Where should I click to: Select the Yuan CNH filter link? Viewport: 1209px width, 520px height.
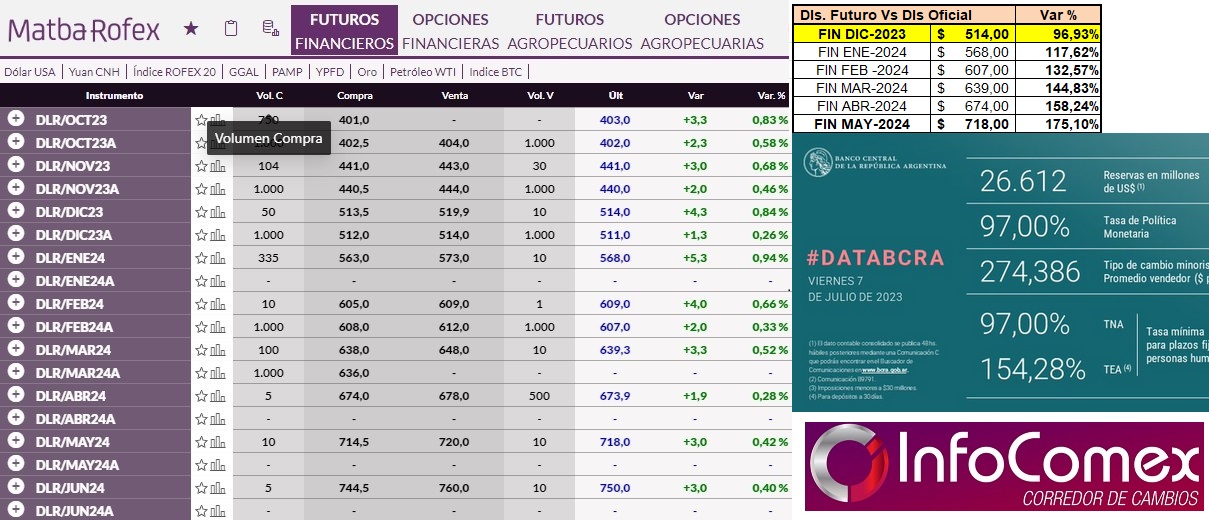[96, 72]
